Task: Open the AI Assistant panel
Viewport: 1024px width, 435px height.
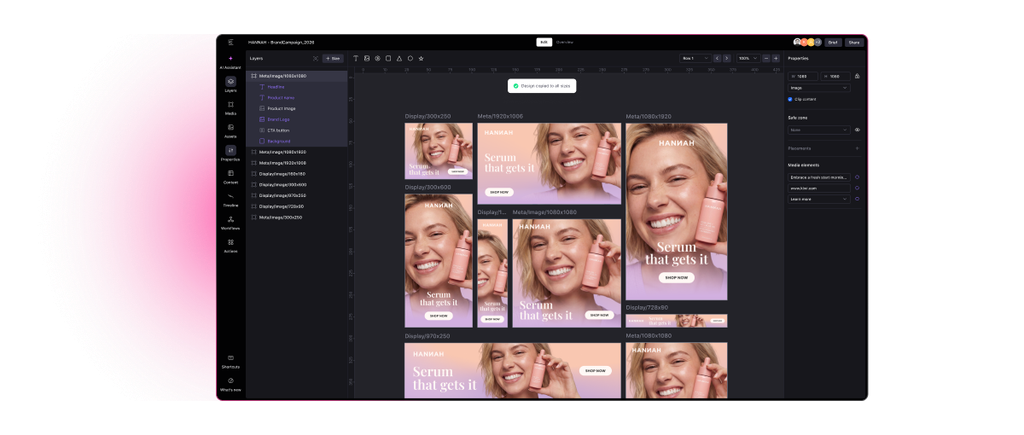Action: [x=231, y=61]
